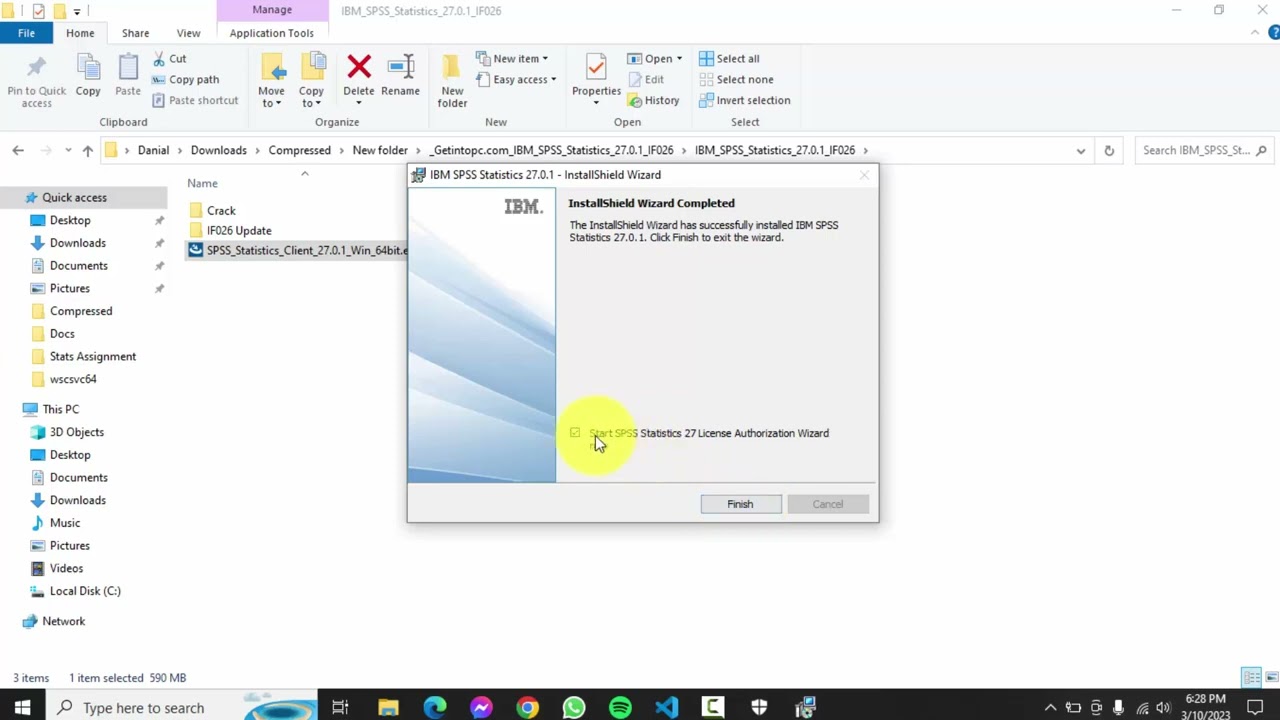1280x720 pixels.
Task: Open recent locations dropdown arrow
Action: 68,150
